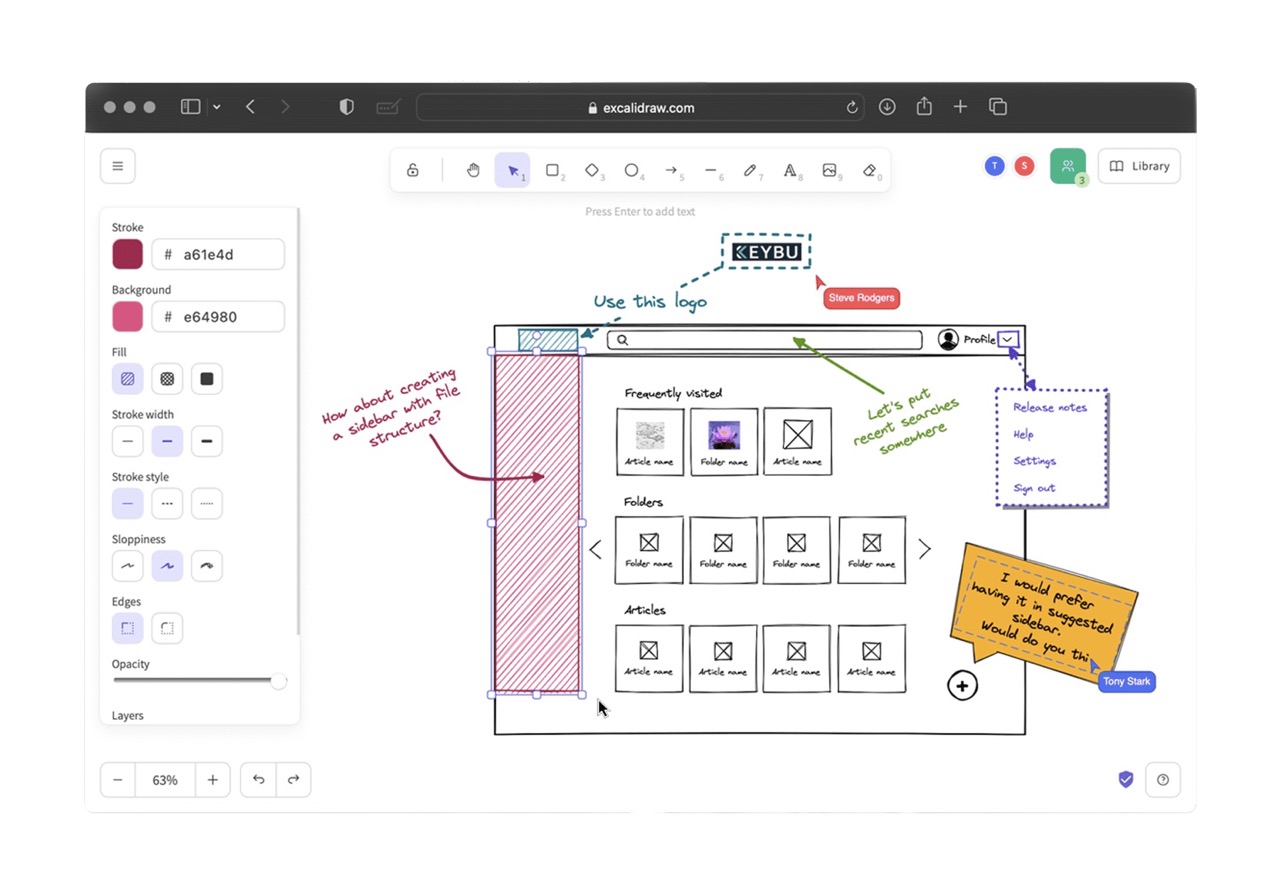Click the KEYBU logo image on canvas
The height and width of the screenshot is (895, 1280).
[767, 252]
